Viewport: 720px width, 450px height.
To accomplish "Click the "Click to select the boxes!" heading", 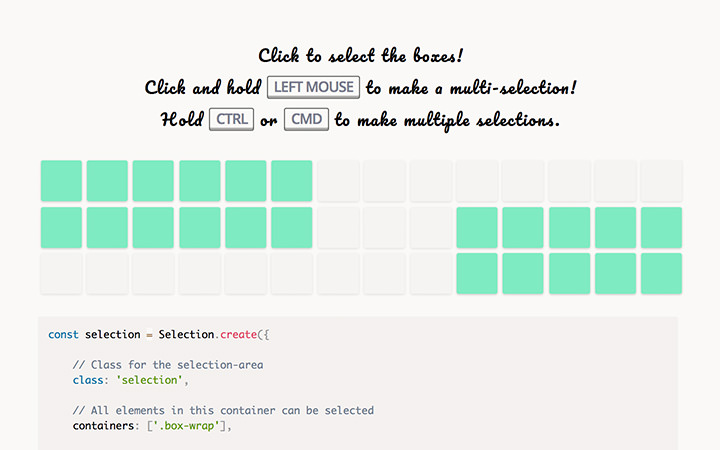I will point(360,55).
